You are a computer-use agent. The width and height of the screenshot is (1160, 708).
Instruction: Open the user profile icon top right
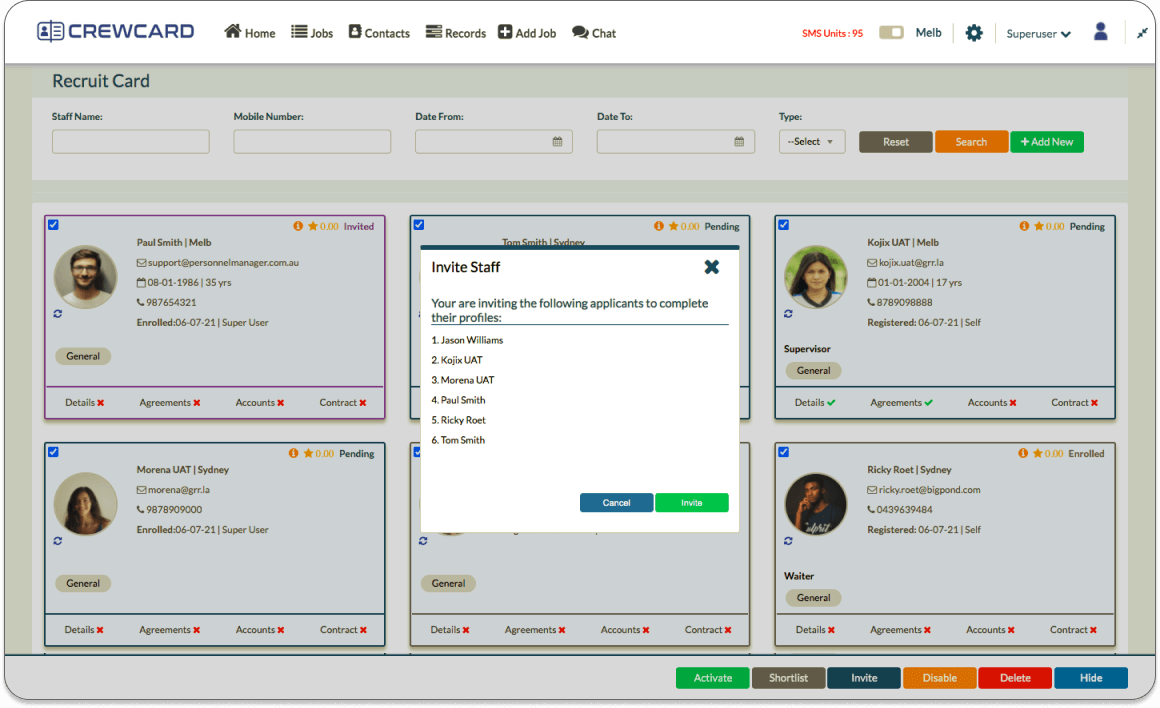(x=1100, y=31)
